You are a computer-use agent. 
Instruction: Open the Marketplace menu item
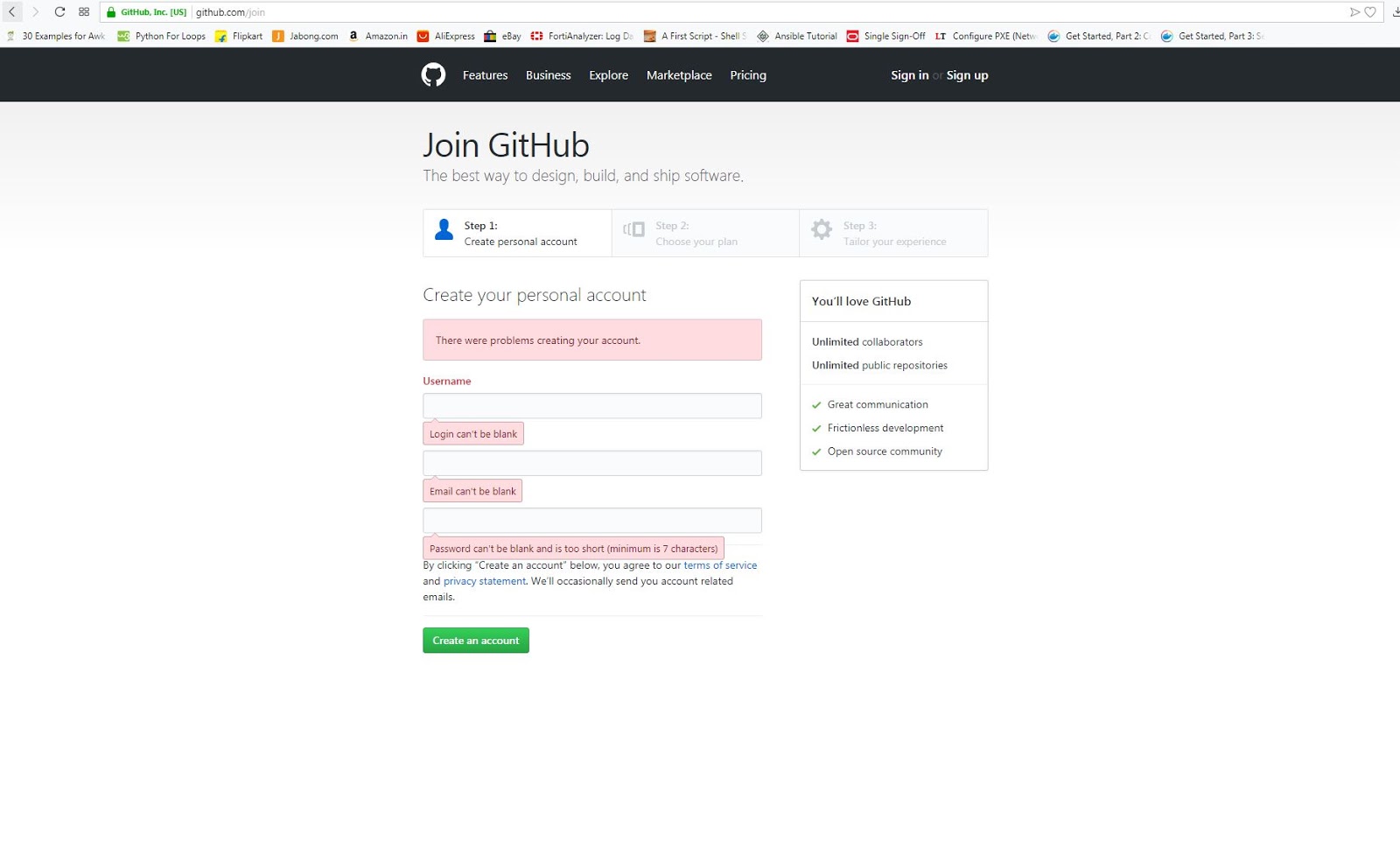coord(679,75)
